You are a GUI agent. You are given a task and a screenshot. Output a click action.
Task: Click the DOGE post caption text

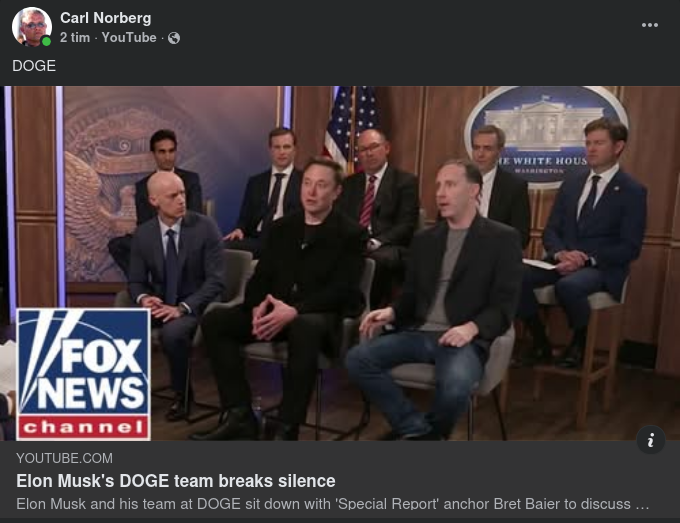(x=34, y=66)
